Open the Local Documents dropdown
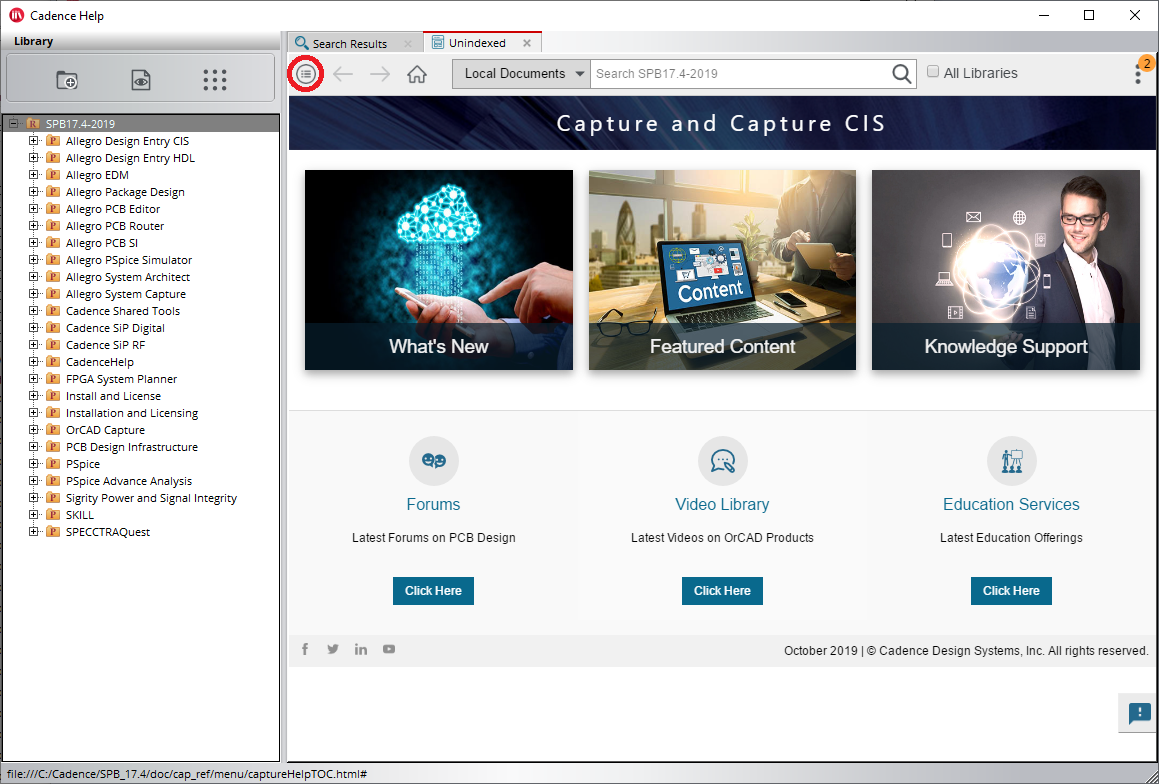This screenshot has width=1159, height=784. 521,73
